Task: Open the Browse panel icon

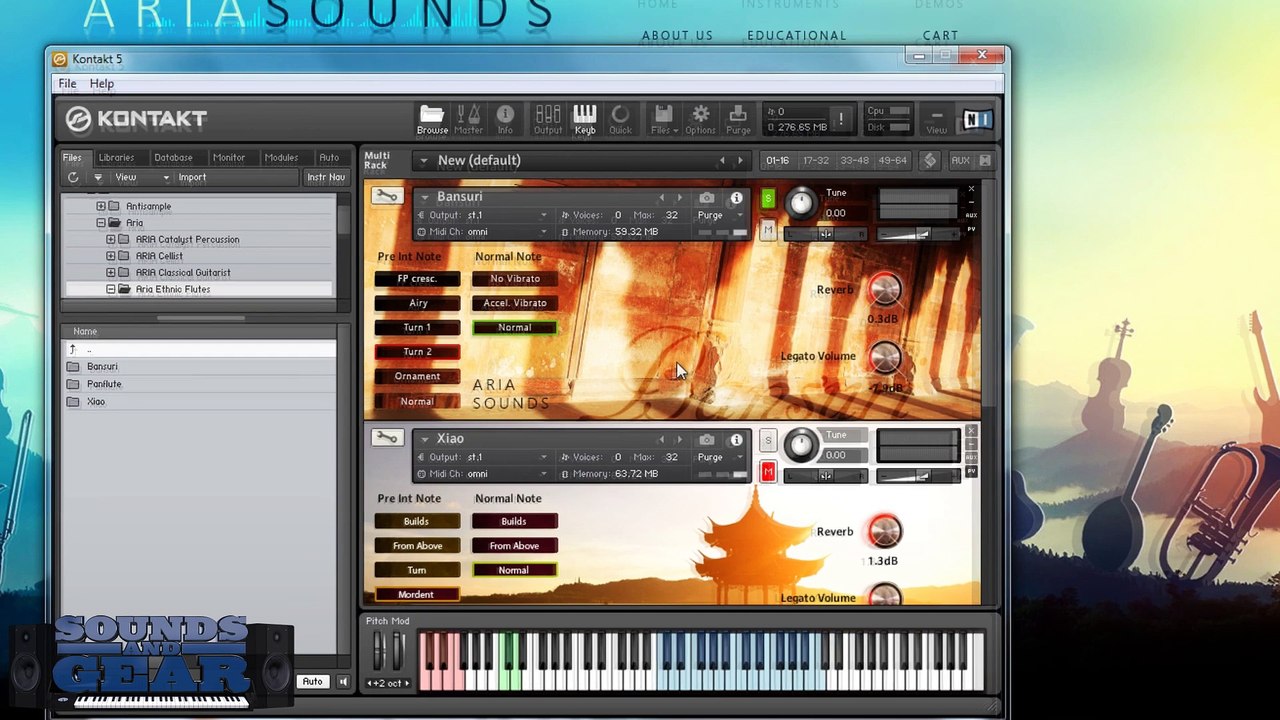Action: tap(432, 119)
